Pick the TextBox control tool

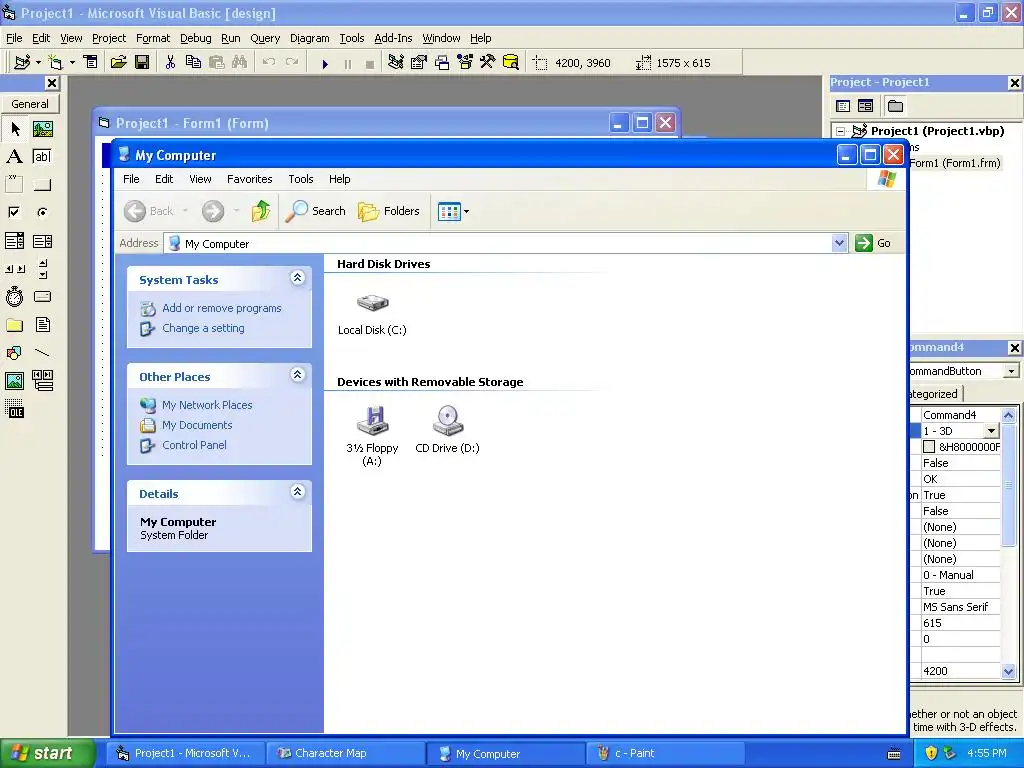click(x=42, y=157)
